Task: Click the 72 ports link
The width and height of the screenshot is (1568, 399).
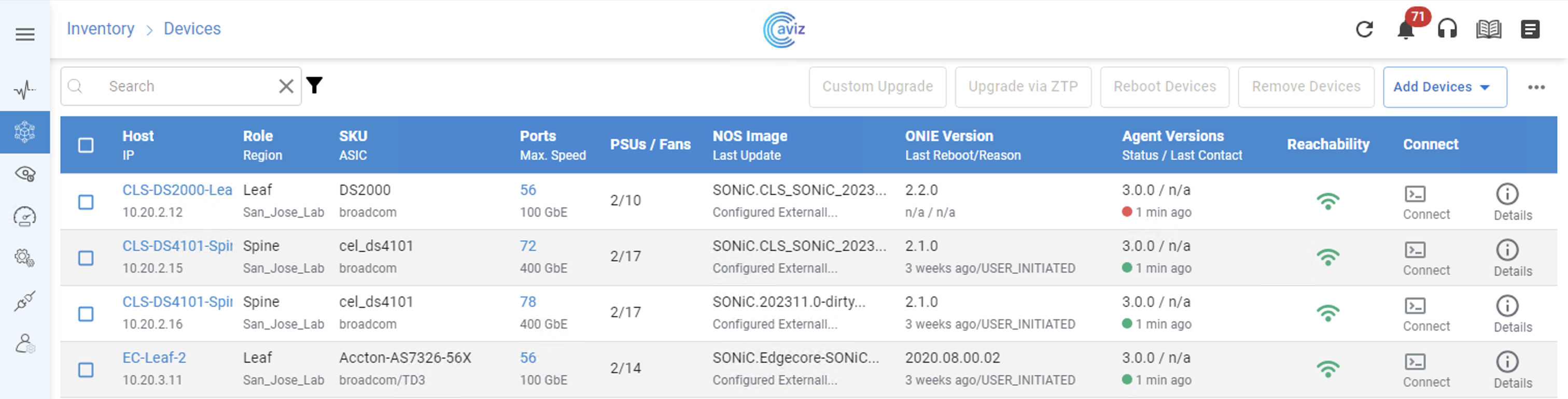Action: tap(528, 246)
